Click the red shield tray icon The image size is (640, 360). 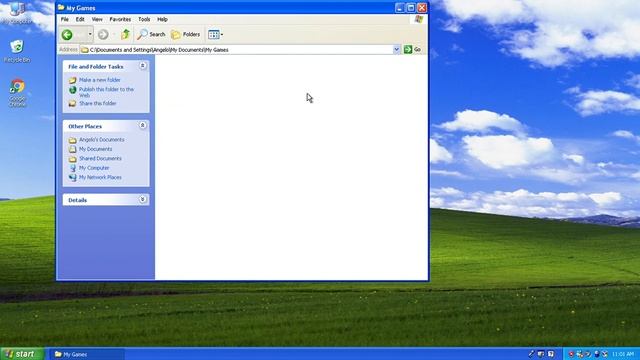pyautogui.click(x=571, y=354)
